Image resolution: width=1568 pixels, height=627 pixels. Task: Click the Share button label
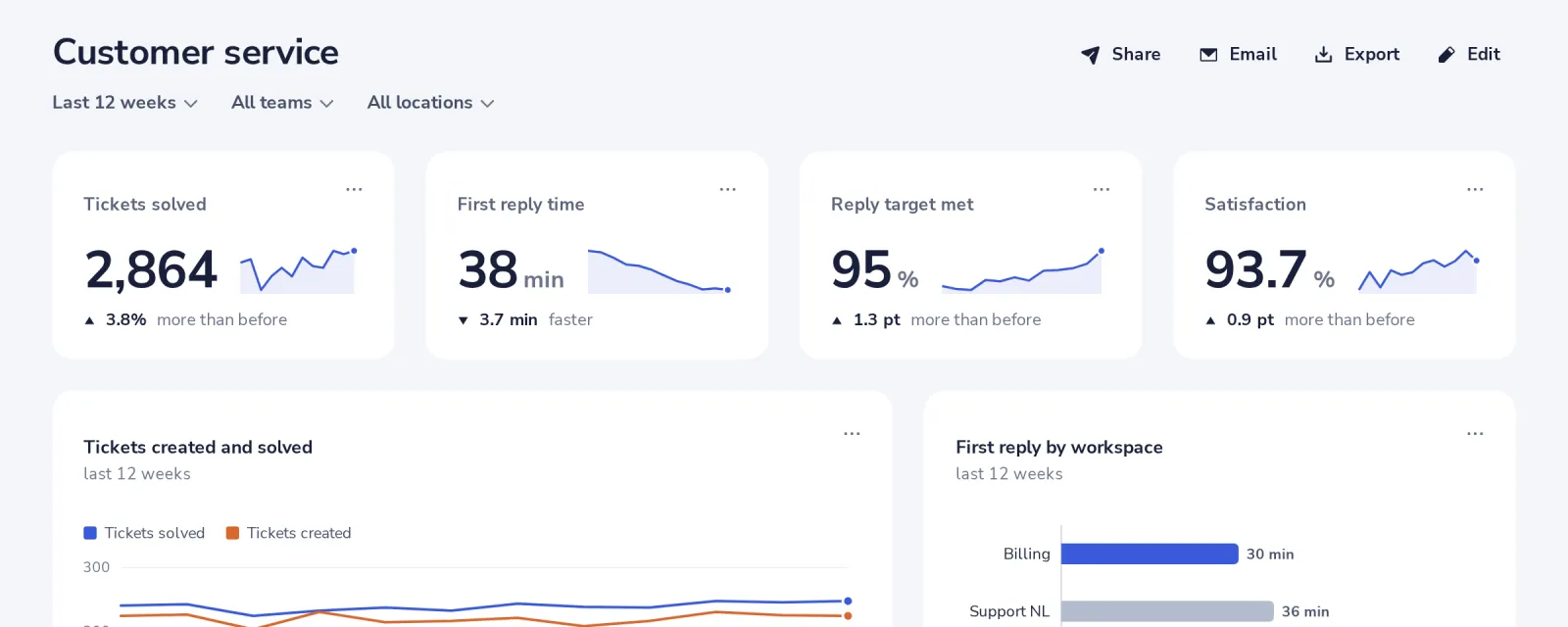[1136, 55]
